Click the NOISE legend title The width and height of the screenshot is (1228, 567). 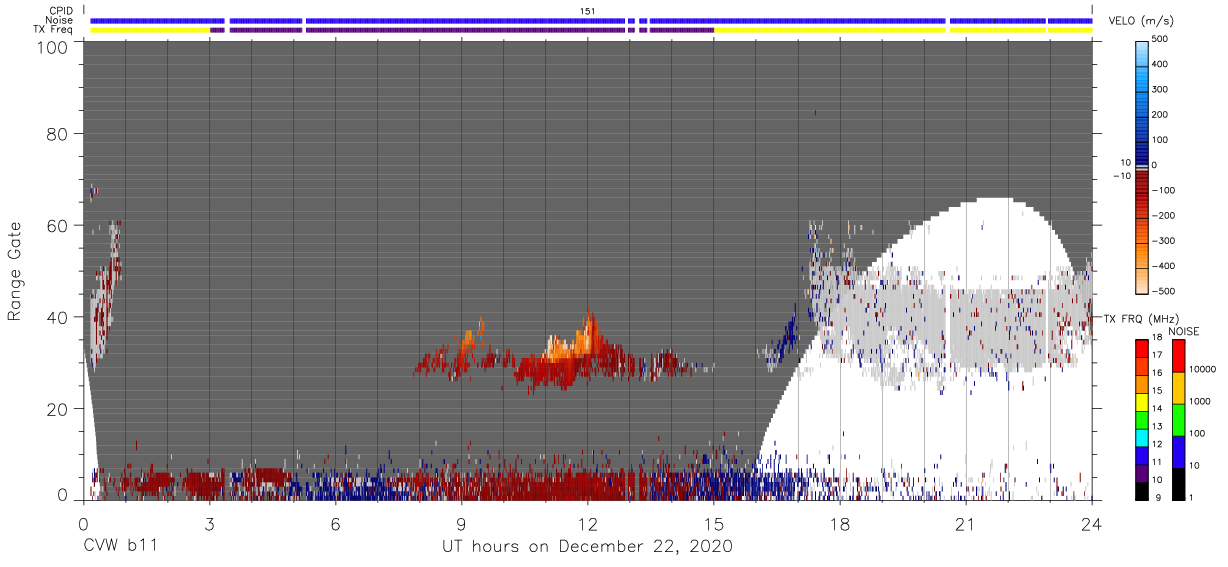pyautogui.click(x=1183, y=331)
